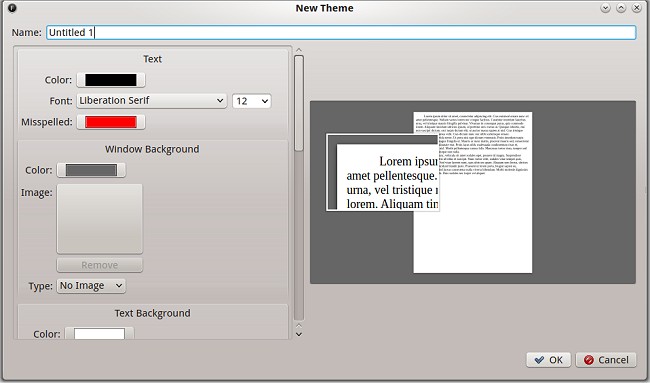Minimize the New Theme dialog
This screenshot has height=383, width=650.
point(605,8)
